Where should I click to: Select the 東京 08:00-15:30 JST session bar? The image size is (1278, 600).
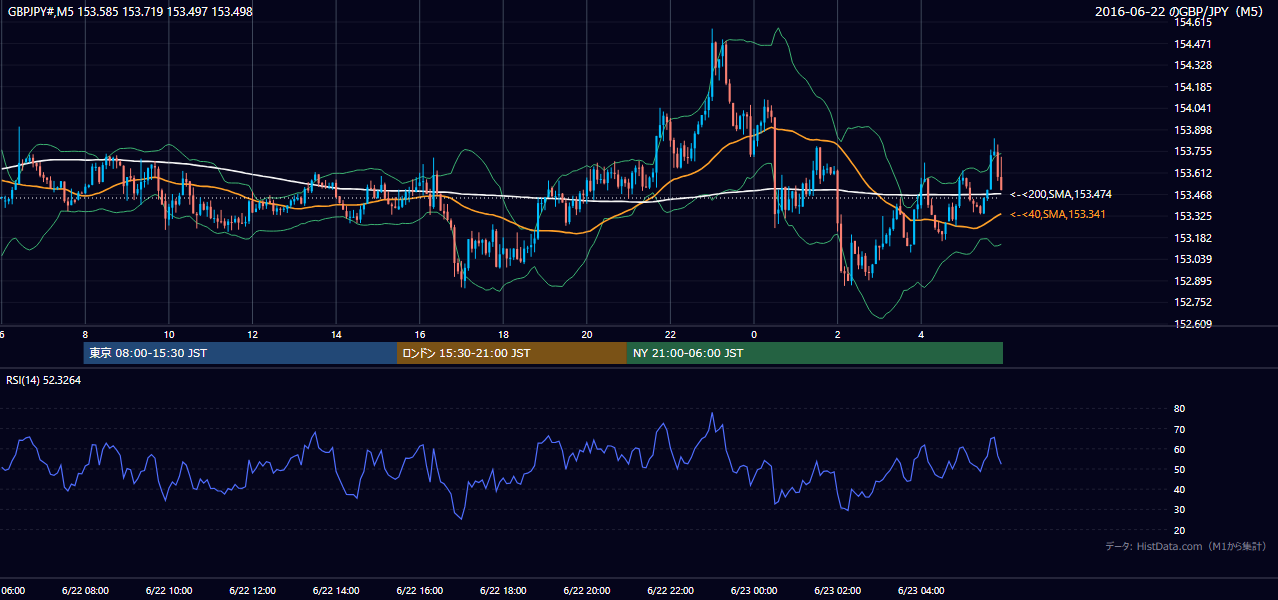[x=240, y=353]
